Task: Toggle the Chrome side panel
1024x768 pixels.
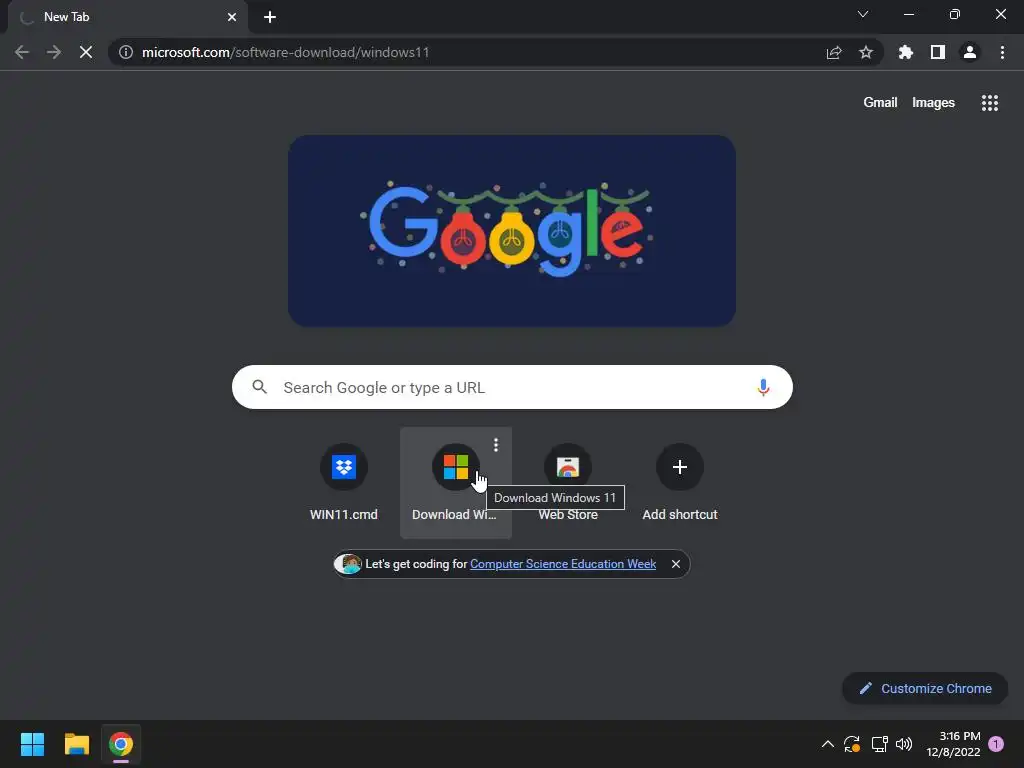Action: (x=938, y=52)
